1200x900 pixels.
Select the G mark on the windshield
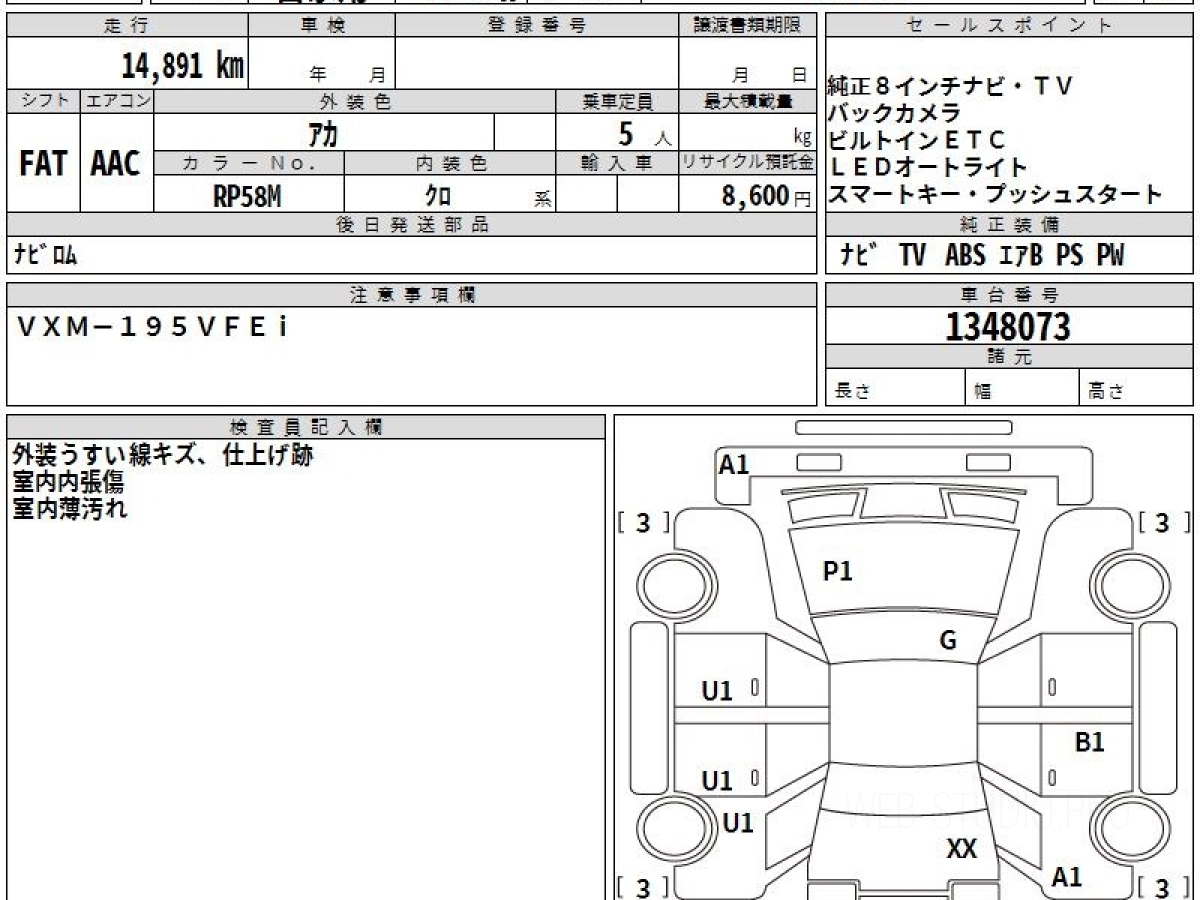(x=948, y=641)
